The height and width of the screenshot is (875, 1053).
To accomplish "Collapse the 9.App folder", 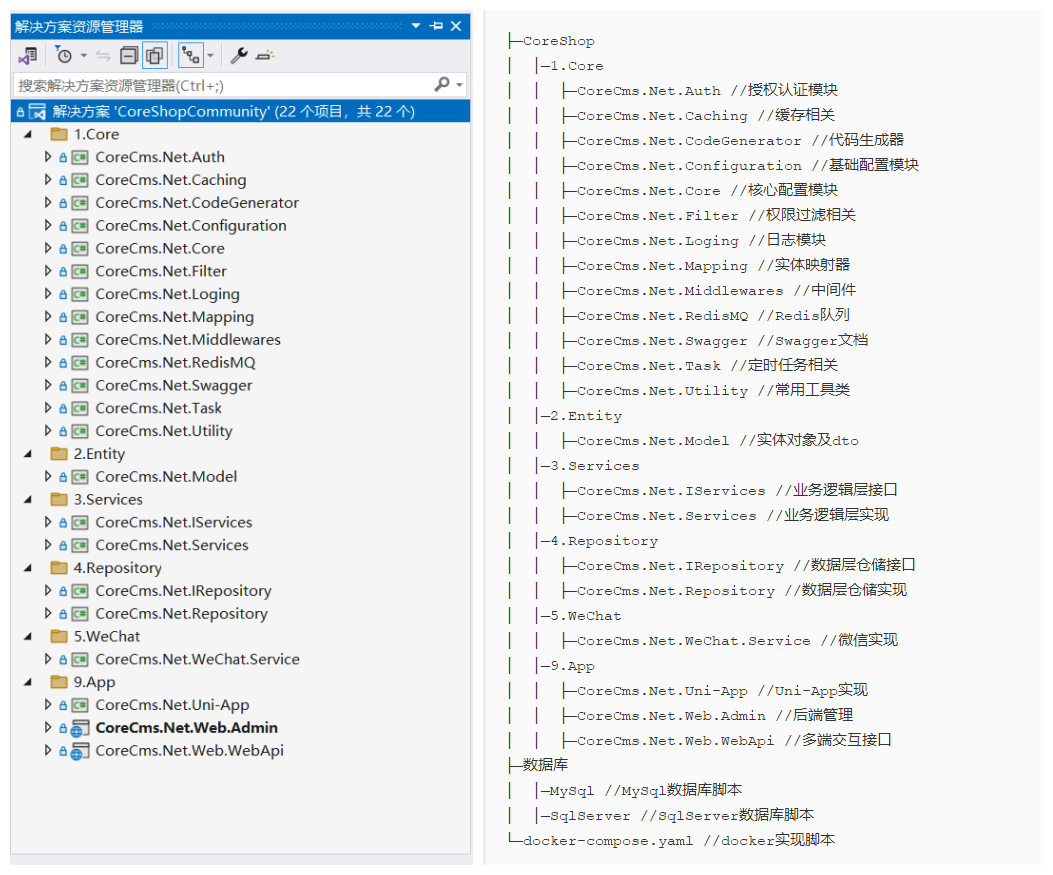I will click(x=28, y=682).
